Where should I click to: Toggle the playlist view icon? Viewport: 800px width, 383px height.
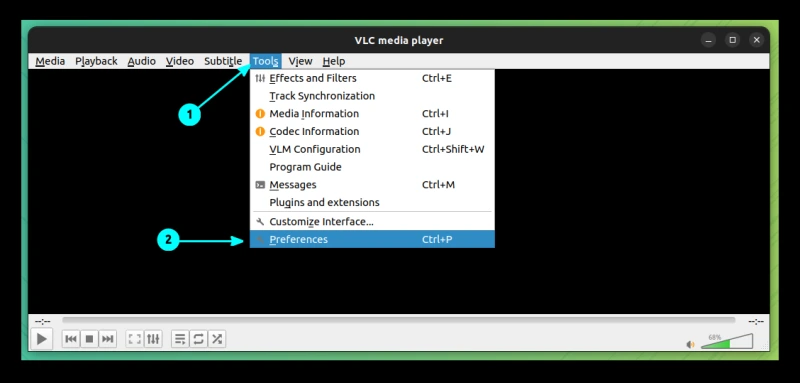coord(180,339)
